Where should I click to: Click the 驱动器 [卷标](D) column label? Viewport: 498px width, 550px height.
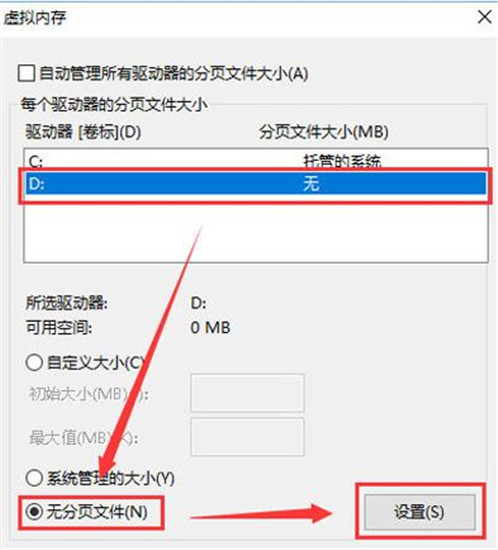[x=83, y=132]
